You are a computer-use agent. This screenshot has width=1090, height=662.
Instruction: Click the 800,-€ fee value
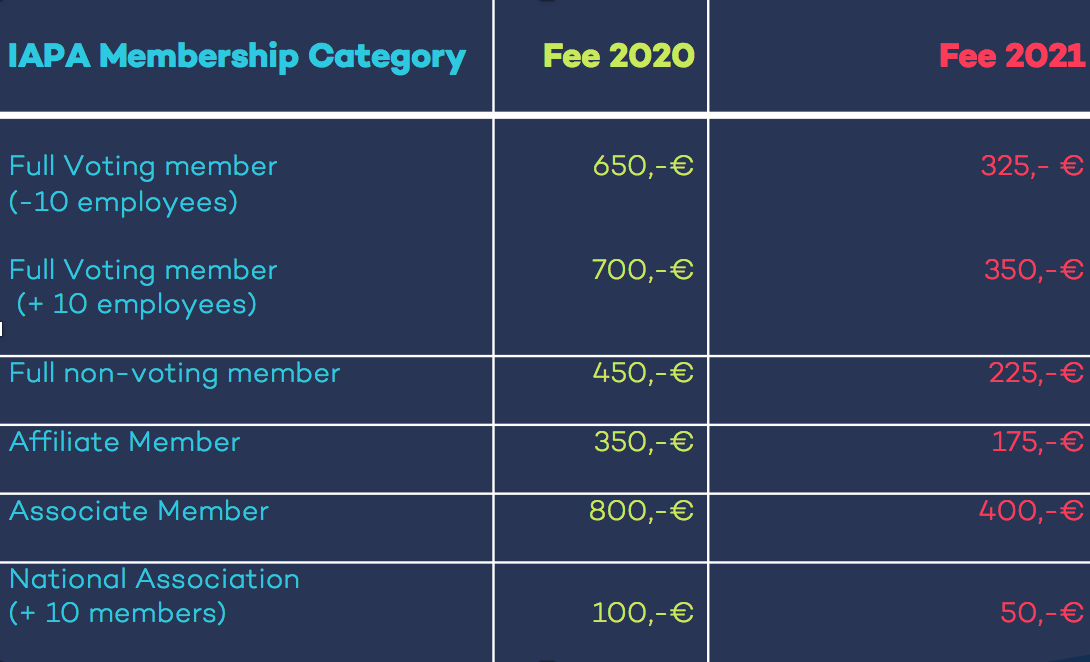click(x=641, y=511)
